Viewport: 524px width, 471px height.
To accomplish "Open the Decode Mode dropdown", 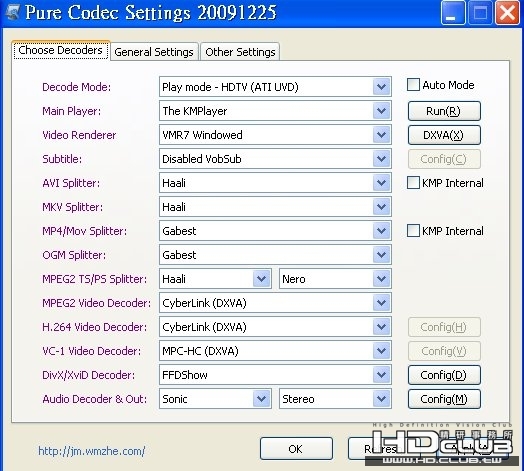I will click(275, 87).
